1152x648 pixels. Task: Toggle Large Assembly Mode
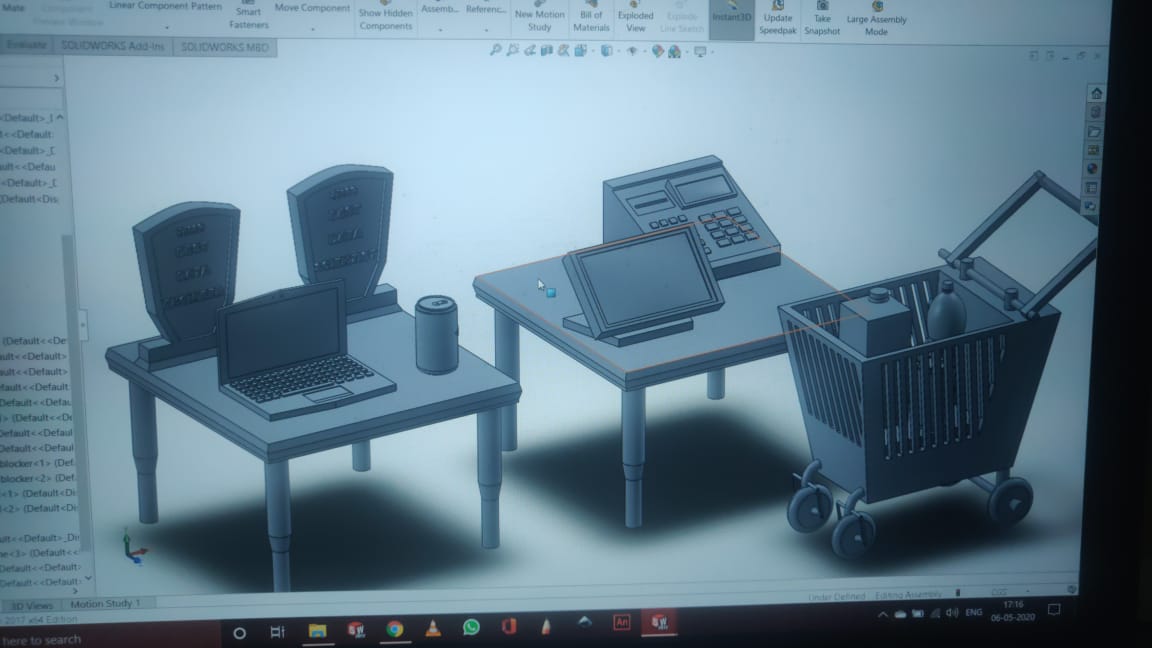point(876,18)
